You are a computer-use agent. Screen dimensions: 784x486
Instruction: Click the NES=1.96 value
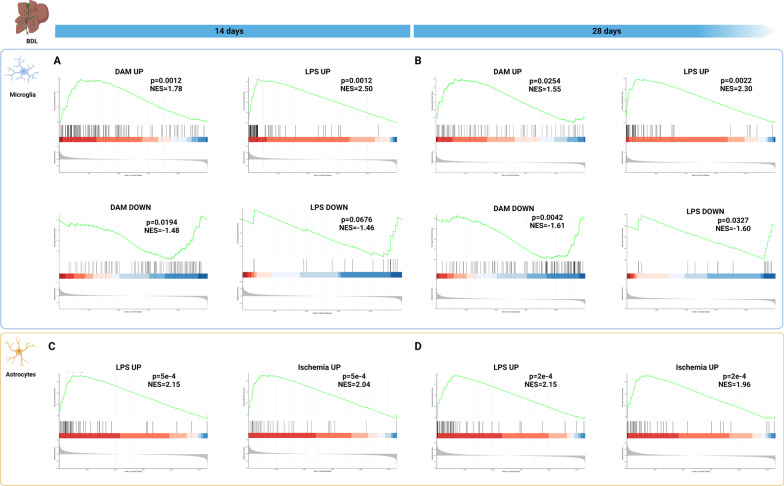(x=734, y=384)
